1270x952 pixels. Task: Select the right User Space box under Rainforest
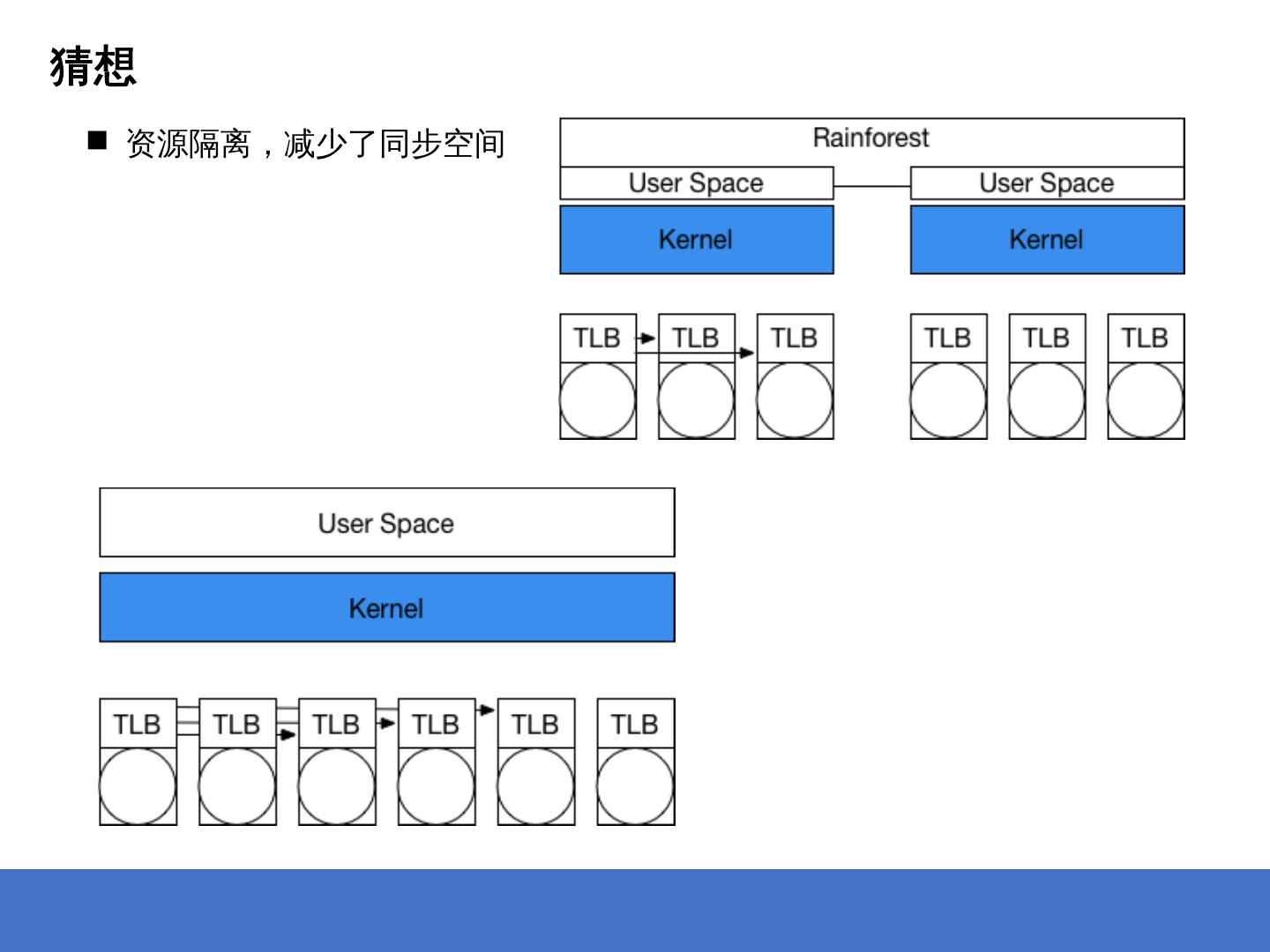(x=1047, y=182)
